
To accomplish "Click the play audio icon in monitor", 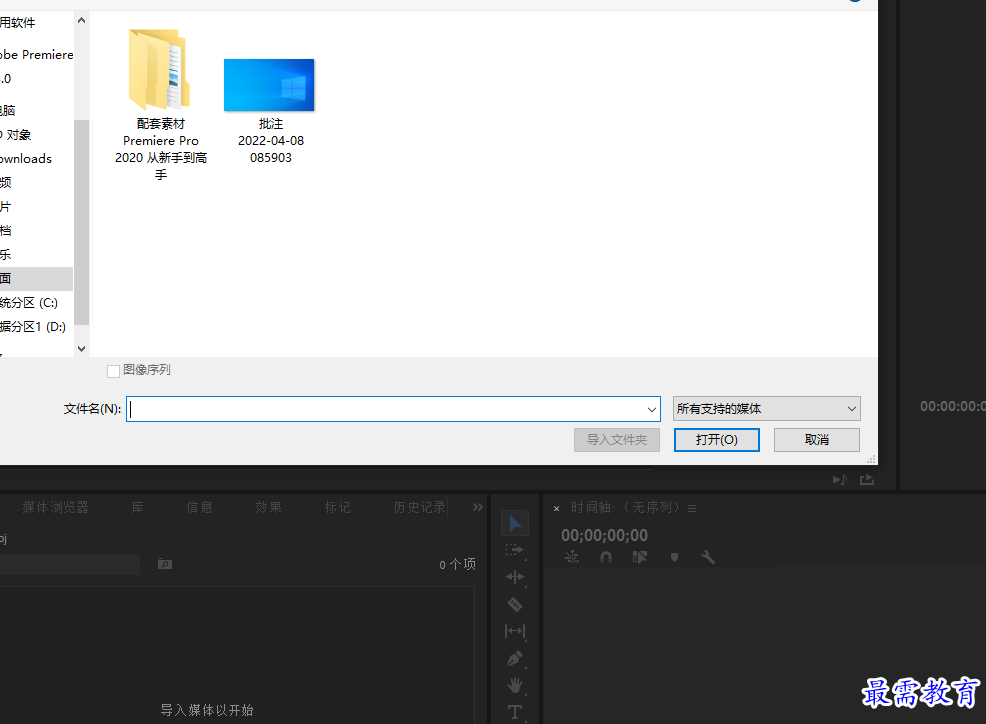I will click(x=839, y=479).
